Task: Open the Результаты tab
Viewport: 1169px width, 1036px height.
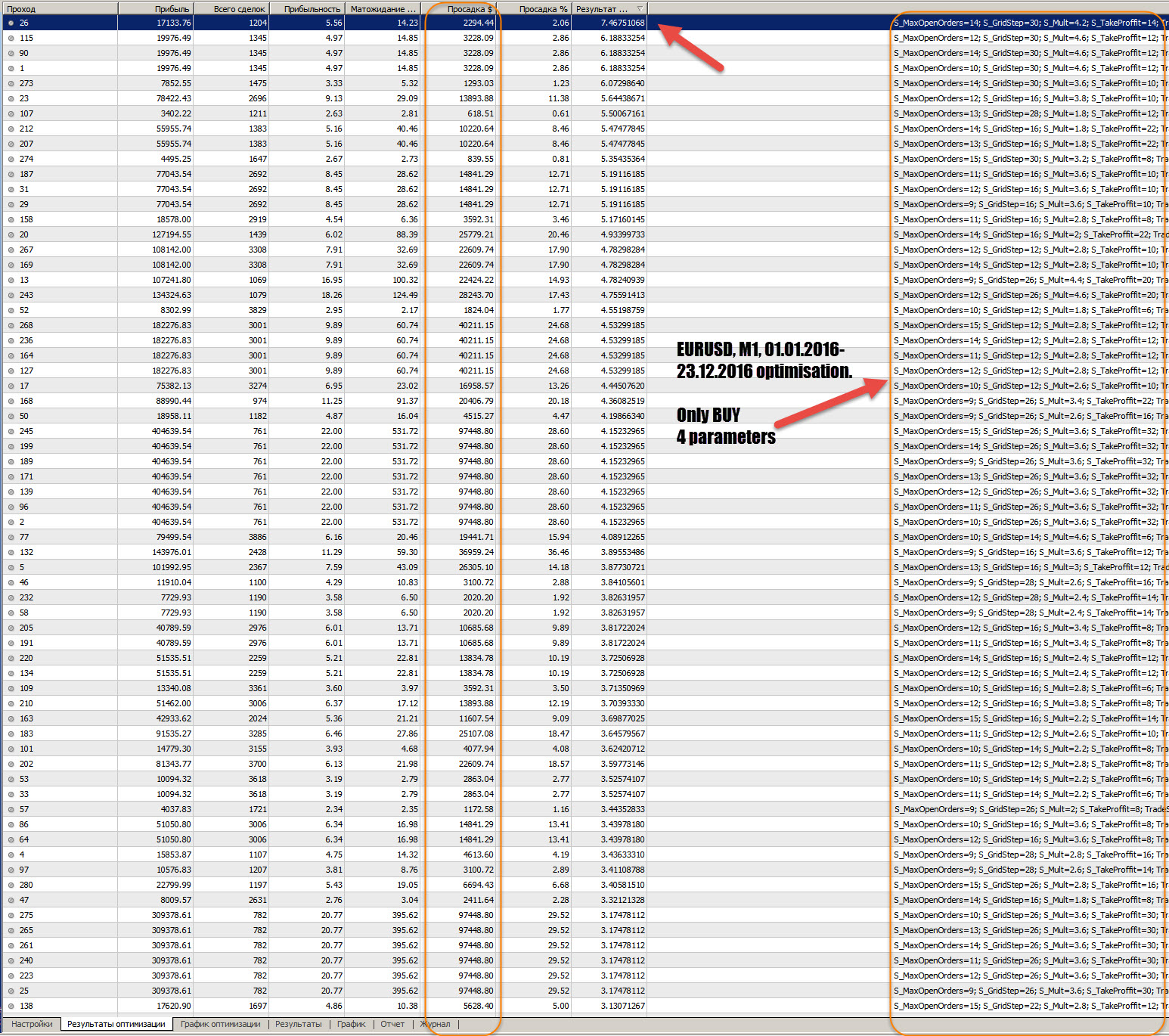Action: pyautogui.click(x=298, y=1024)
